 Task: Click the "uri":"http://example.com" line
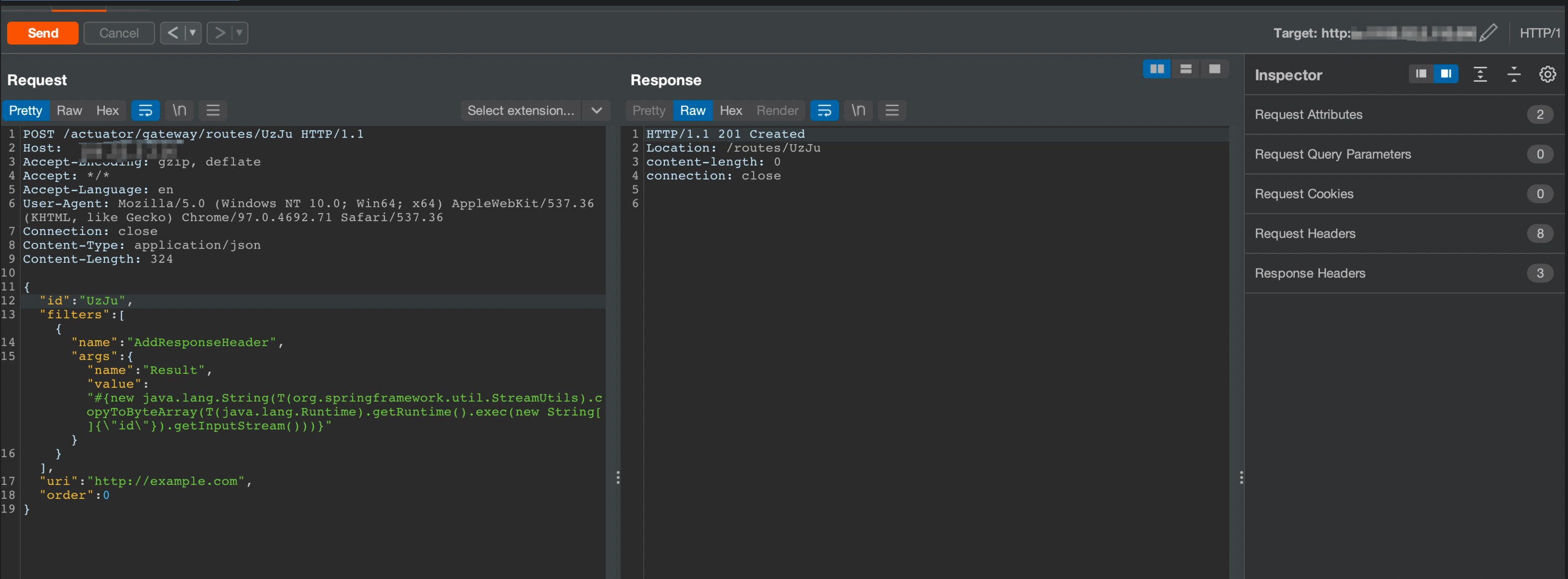pyautogui.click(x=146, y=481)
